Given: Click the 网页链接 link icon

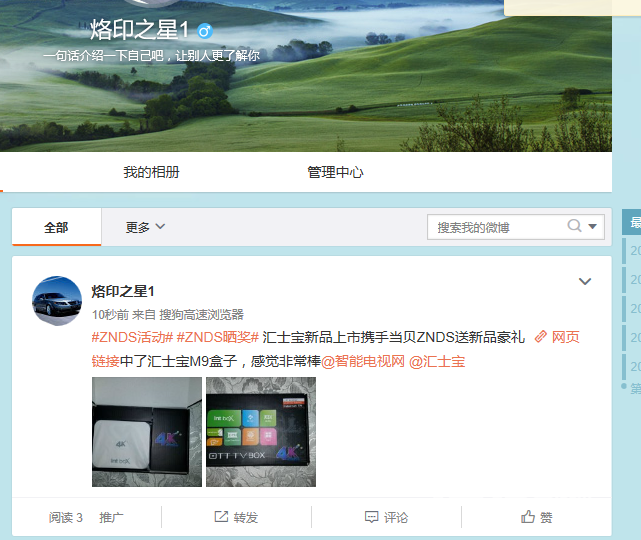Looking at the screenshot, I should coord(540,337).
